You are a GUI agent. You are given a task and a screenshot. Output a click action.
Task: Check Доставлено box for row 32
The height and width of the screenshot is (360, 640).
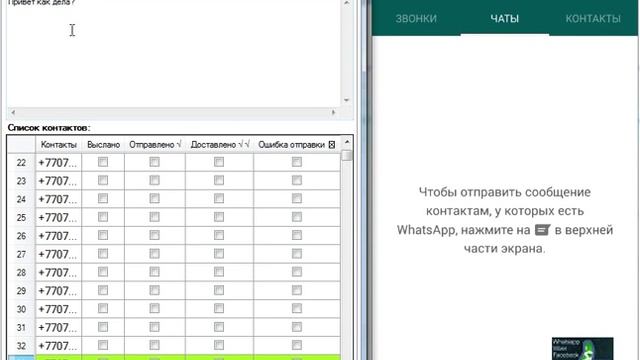coord(219,345)
